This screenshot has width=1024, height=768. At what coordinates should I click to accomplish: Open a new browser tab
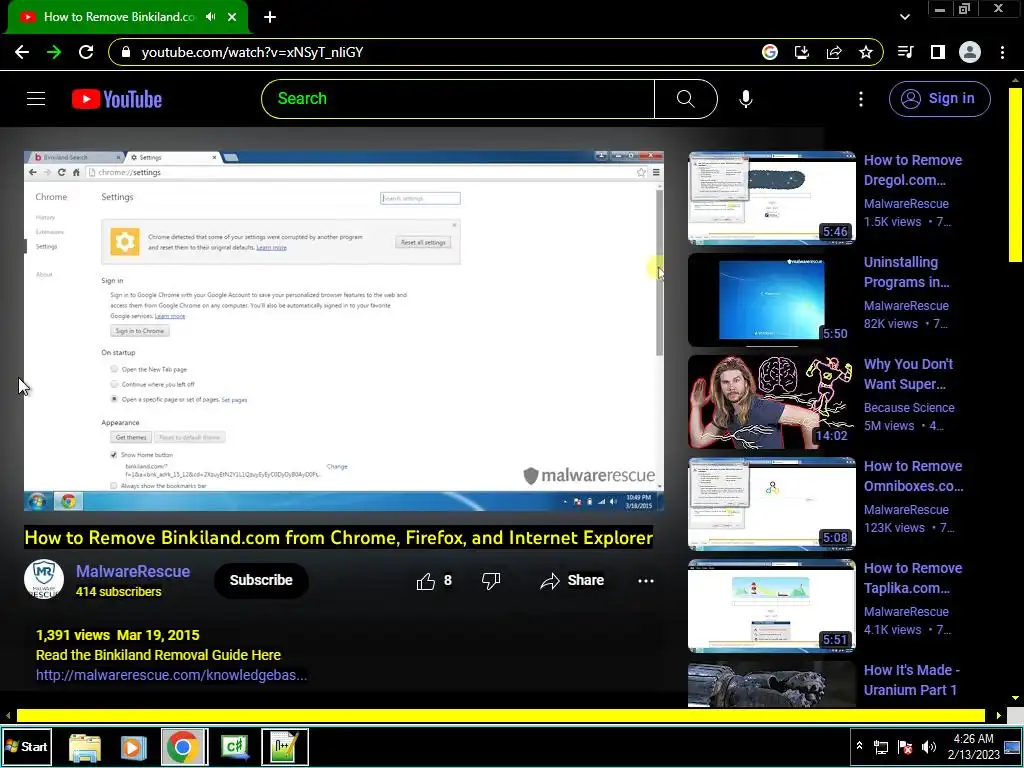pyautogui.click(x=270, y=17)
